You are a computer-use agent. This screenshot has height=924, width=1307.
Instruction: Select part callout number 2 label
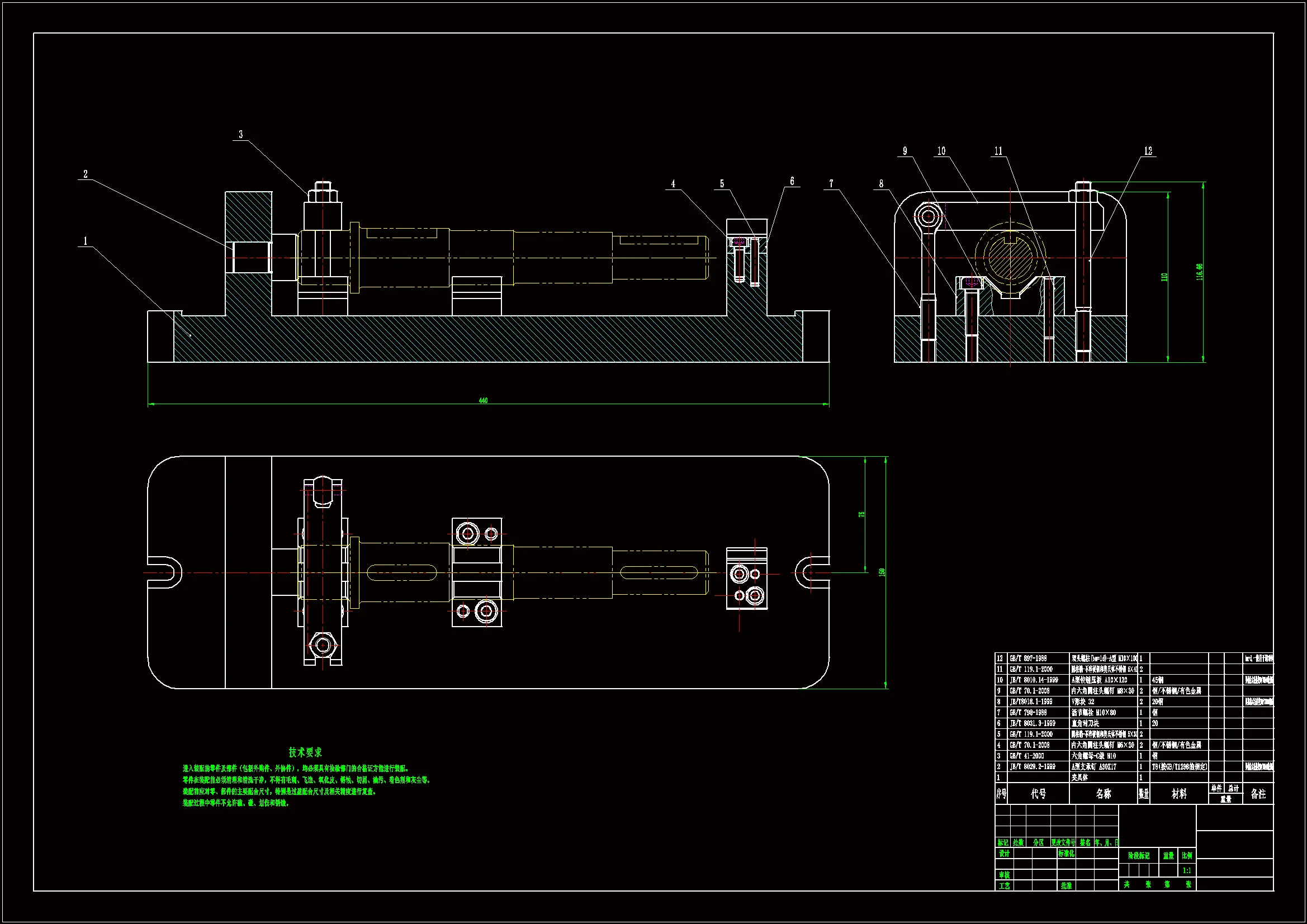click(86, 174)
